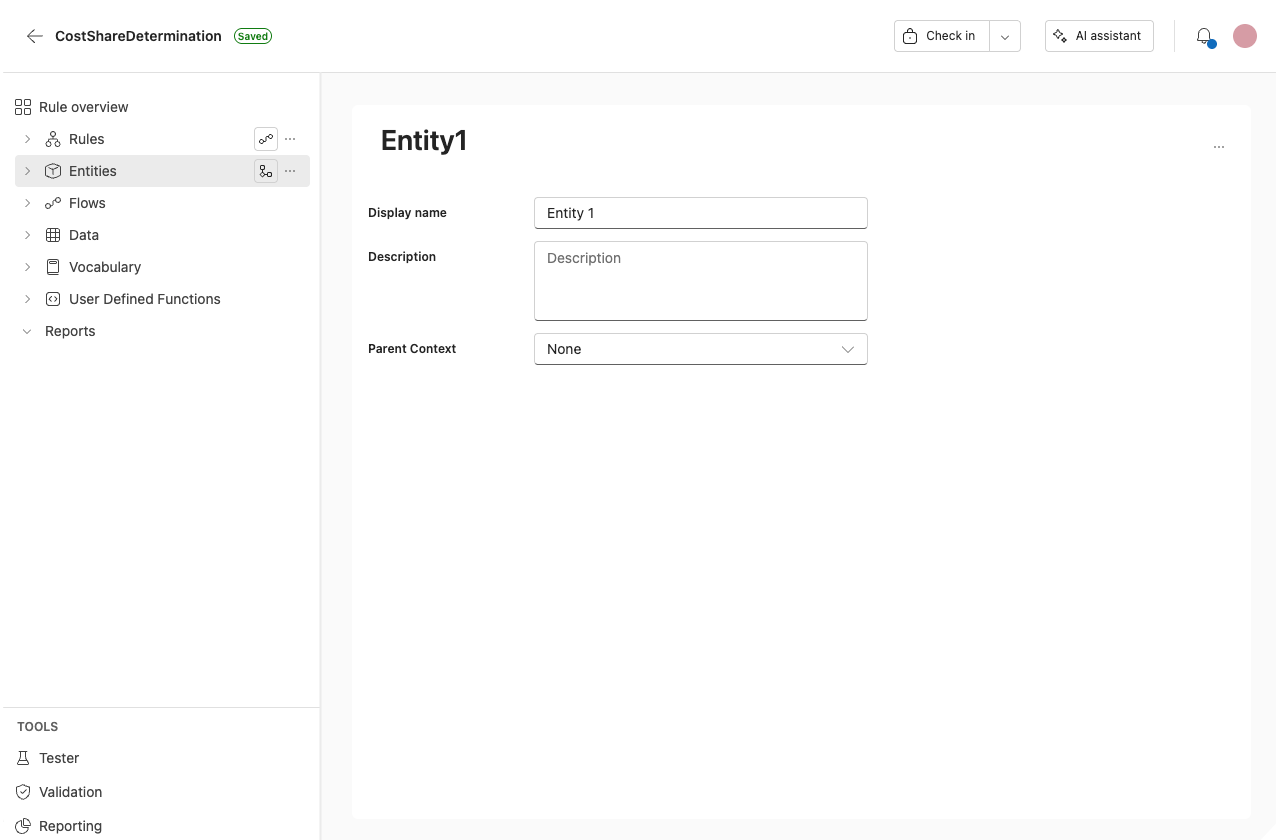Click the User Defined Functions icon

[53, 299]
